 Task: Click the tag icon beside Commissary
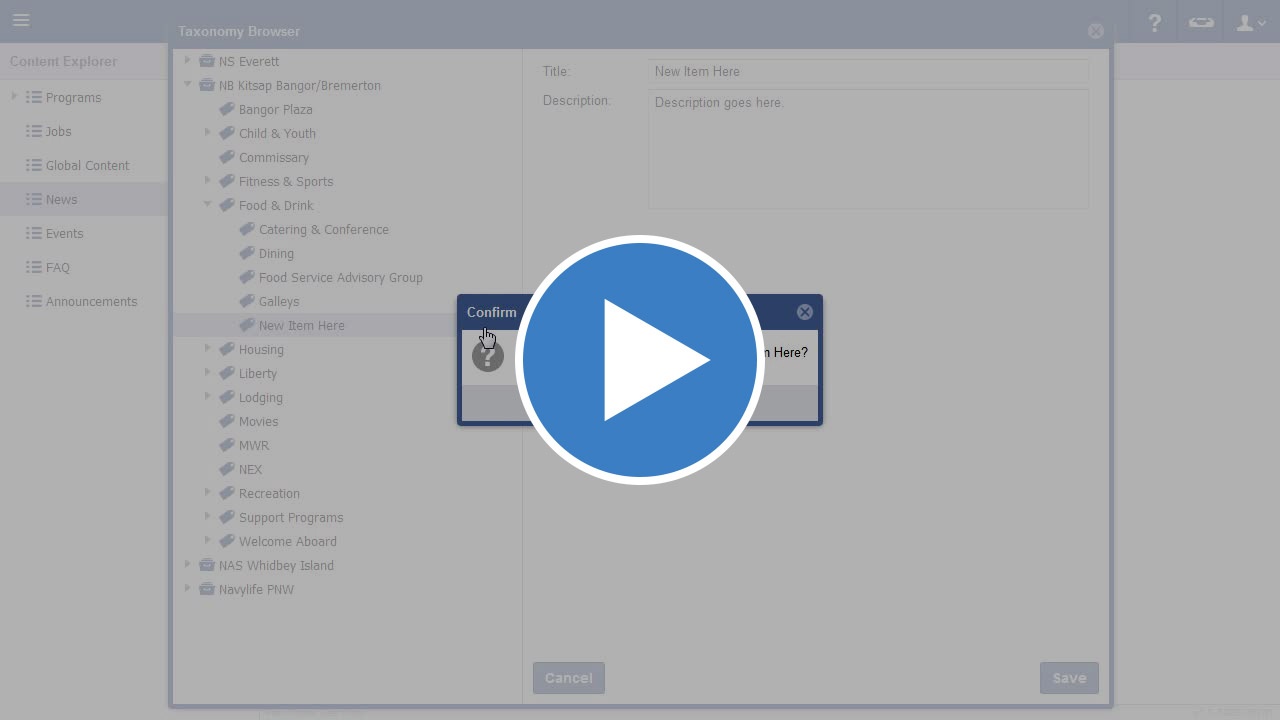coord(227,157)
